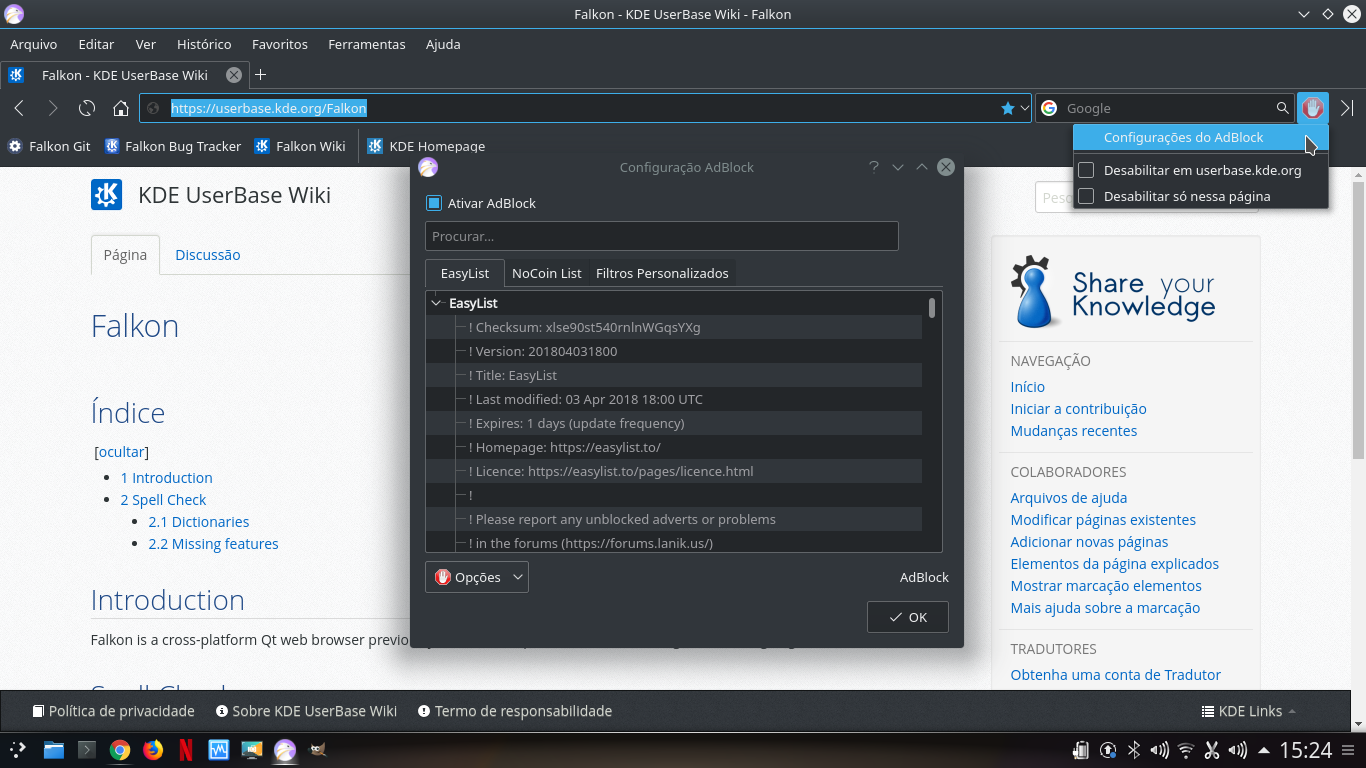Select Configurações do AdBlock menu entry
Screen dimensions: 1366x768
[1201, 138]
